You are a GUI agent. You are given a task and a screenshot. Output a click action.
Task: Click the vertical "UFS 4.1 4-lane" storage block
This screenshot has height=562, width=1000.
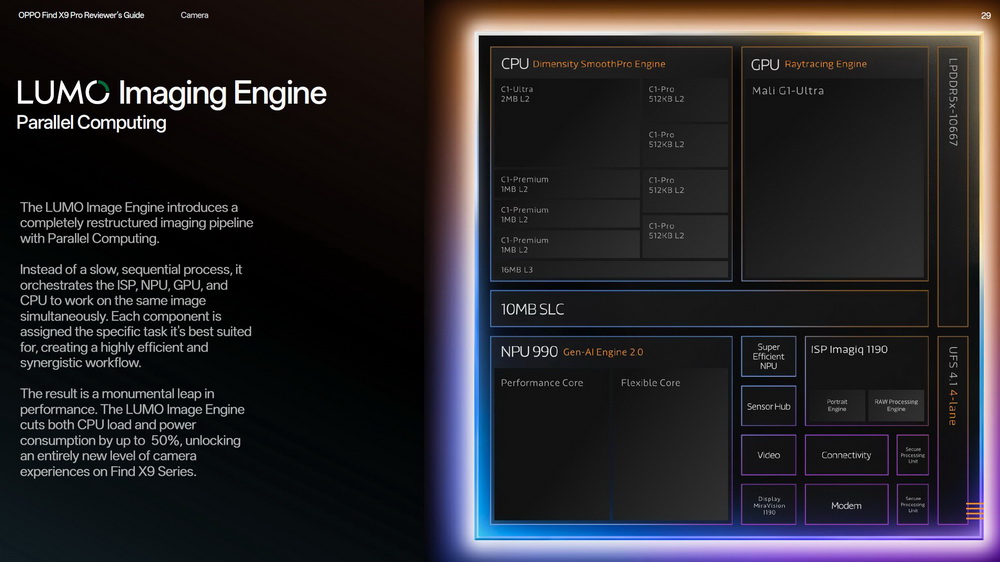[953, 430]
